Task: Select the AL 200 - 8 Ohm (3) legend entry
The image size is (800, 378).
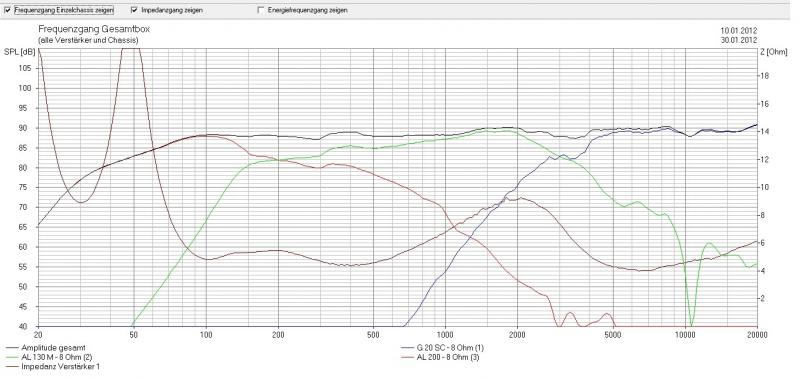Action: coord(448,357)
